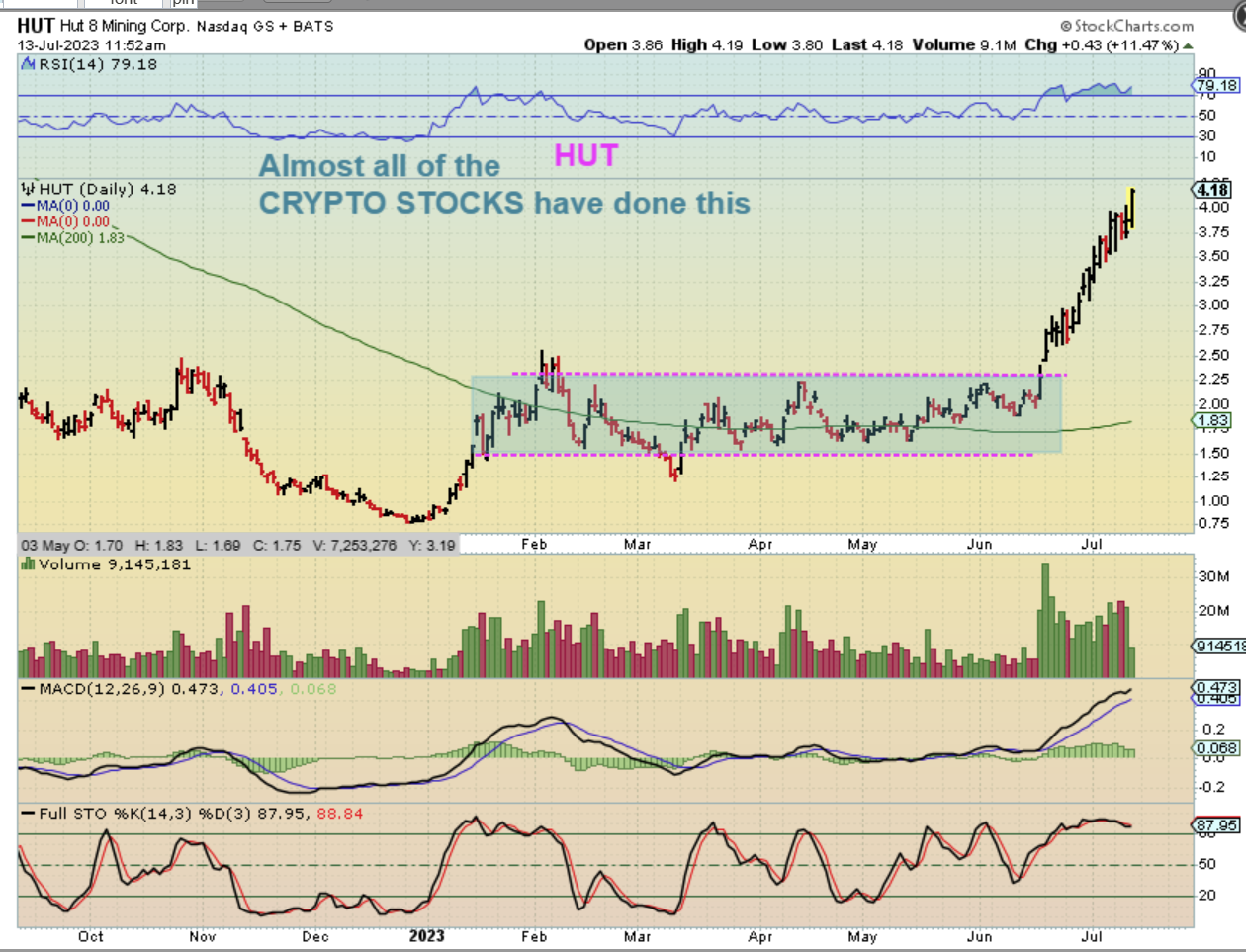1246x952 pixels.
Task: Click the 'Almost all of the' annotation line
Action: click(380, 166)
